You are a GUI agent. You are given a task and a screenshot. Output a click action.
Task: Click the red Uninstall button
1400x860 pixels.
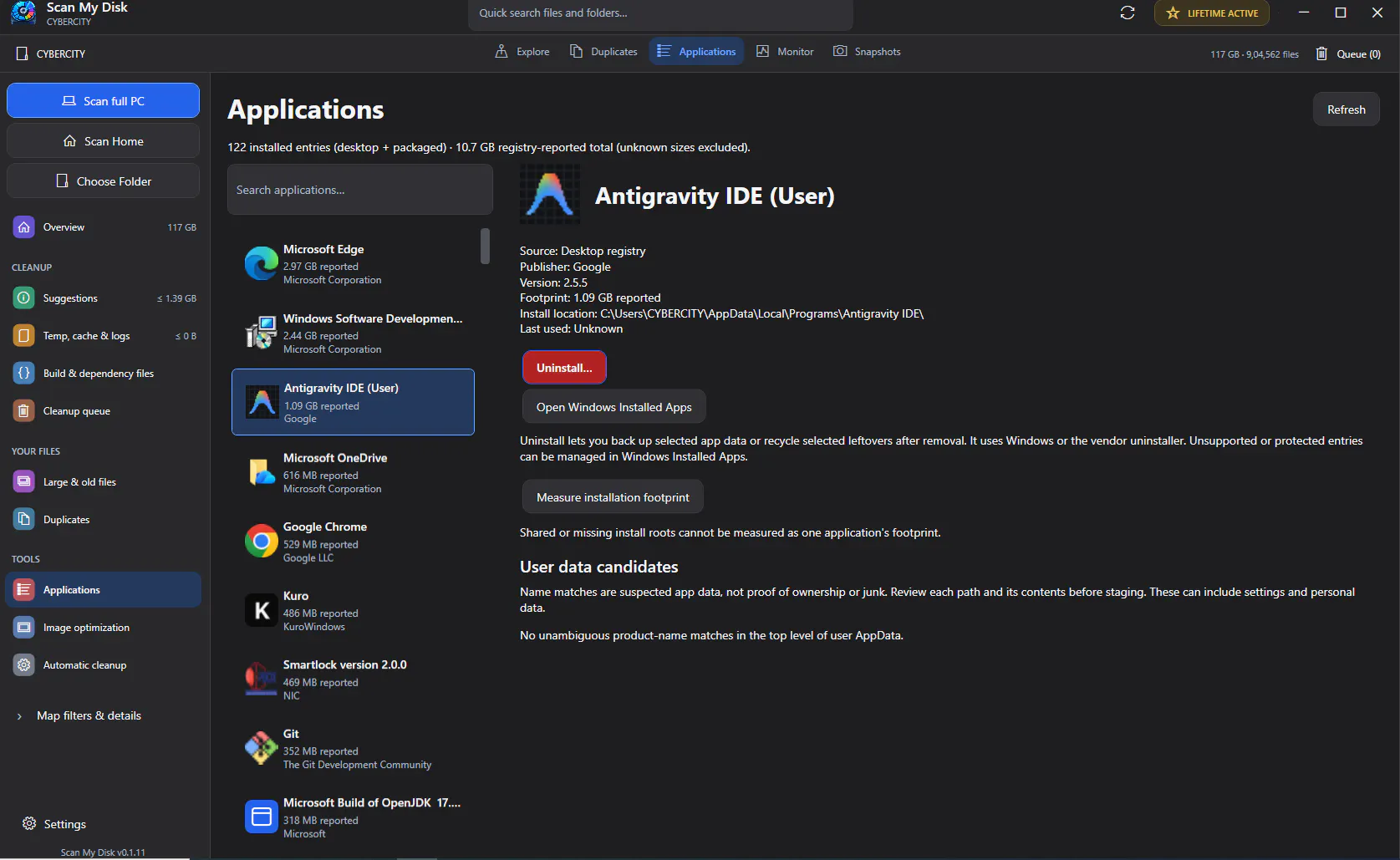(x=564, y=368)
